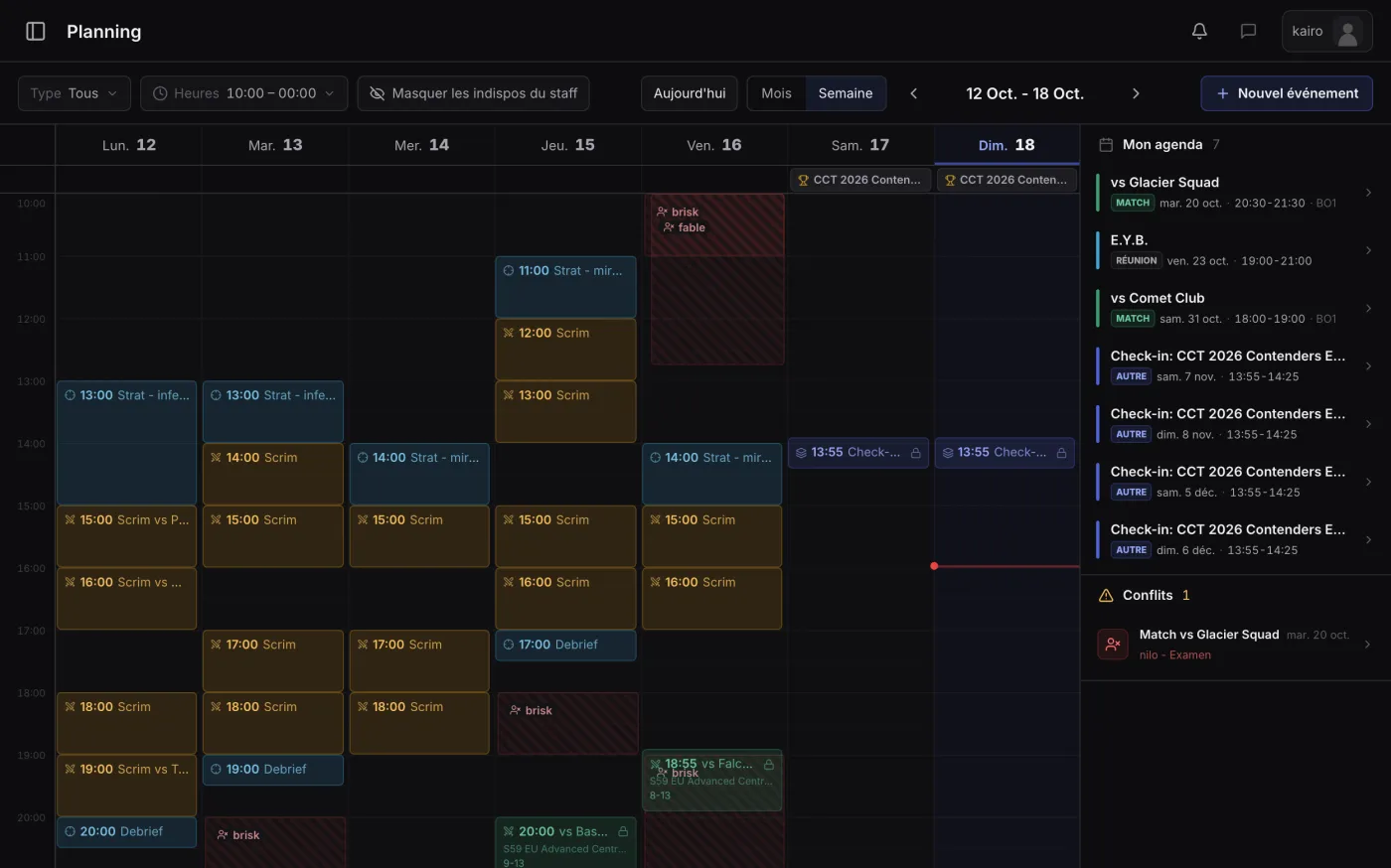Viewport: 1391px width, 868px height.
Task: Open the chat messages icon
Action: coord(1248,31)
